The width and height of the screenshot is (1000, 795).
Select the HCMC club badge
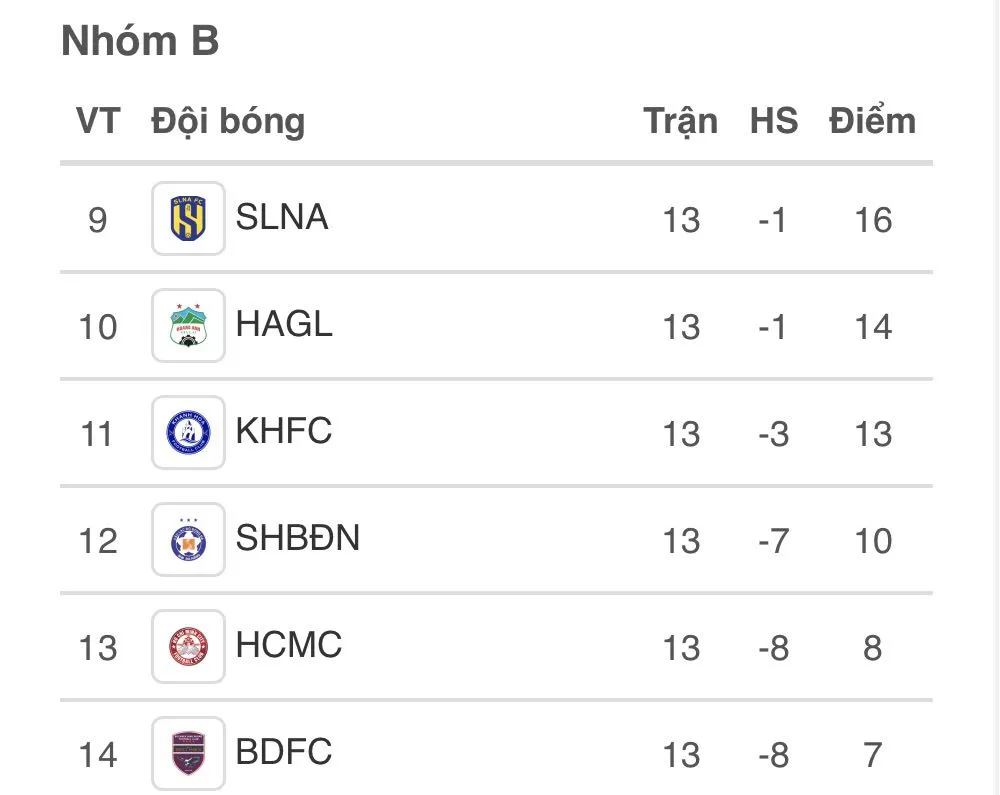pos(188,647)
